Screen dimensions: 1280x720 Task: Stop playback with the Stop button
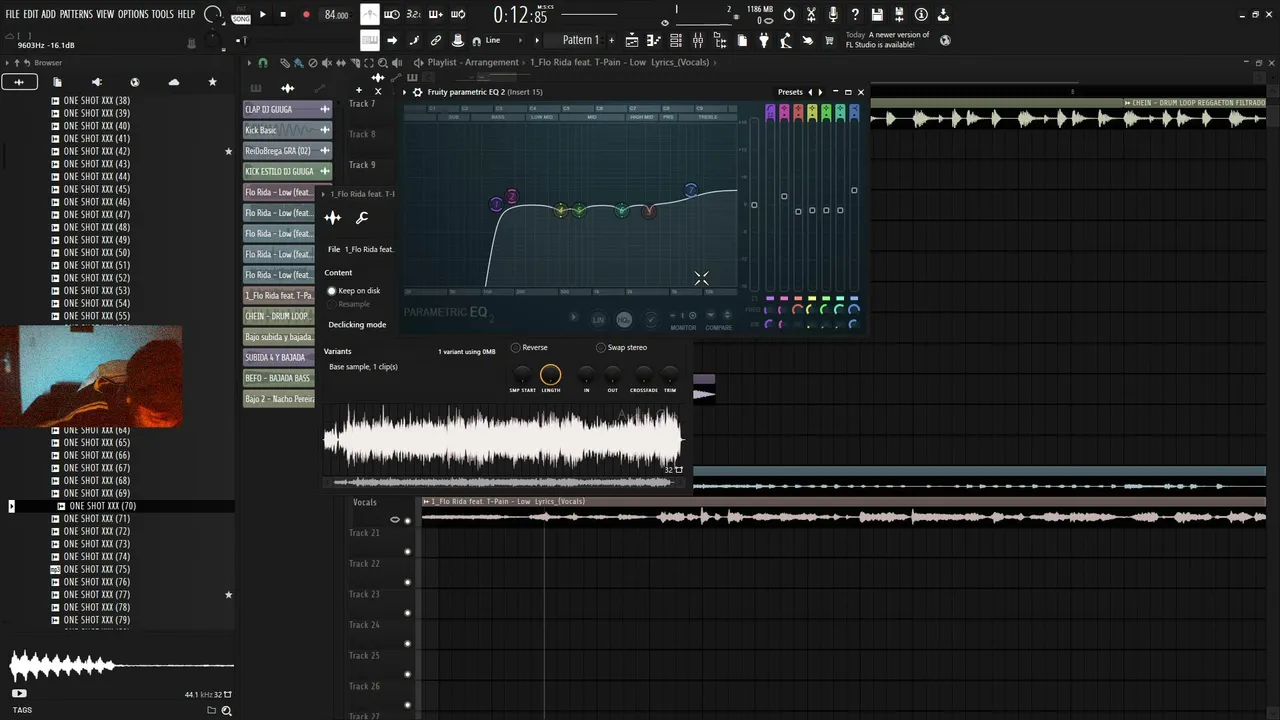[283, 15]
